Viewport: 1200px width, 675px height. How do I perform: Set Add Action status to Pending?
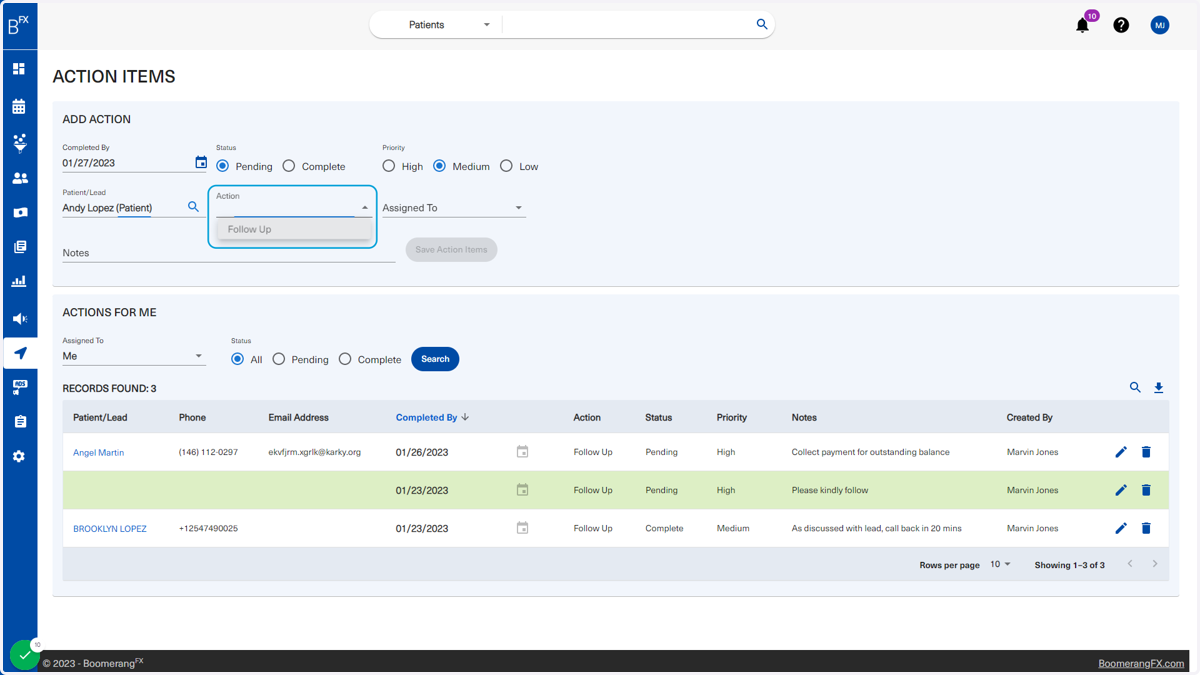pos(223,166)
